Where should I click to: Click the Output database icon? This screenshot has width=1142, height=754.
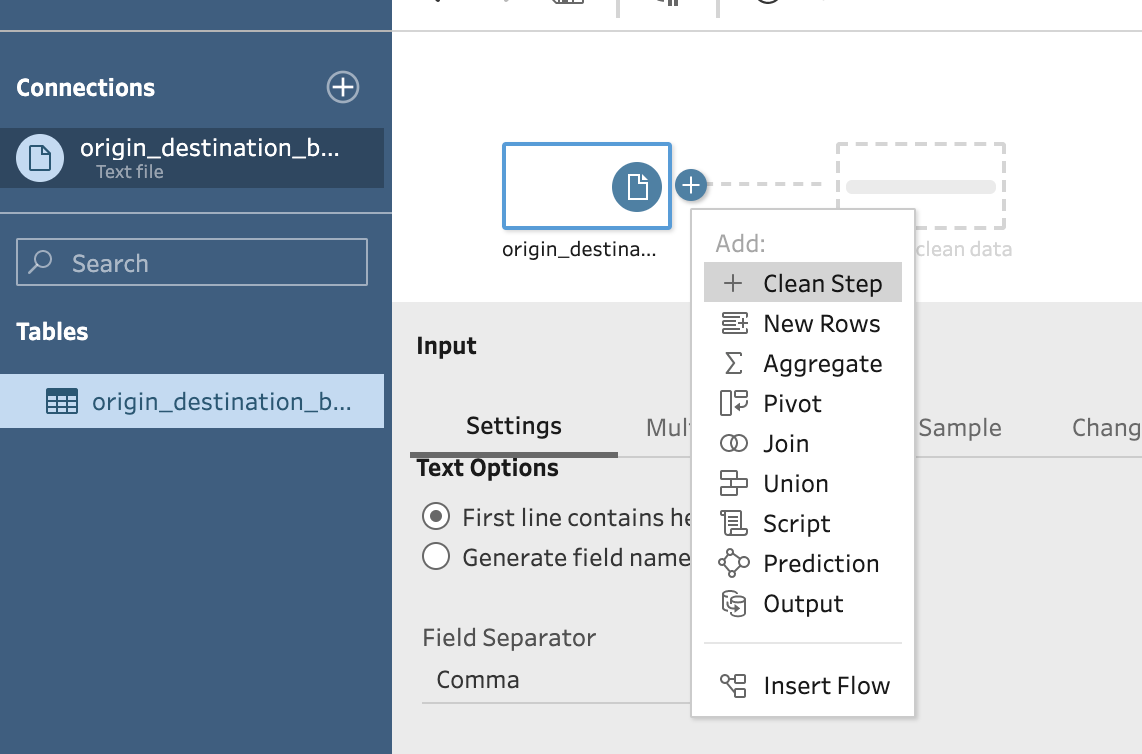(733, 604)
